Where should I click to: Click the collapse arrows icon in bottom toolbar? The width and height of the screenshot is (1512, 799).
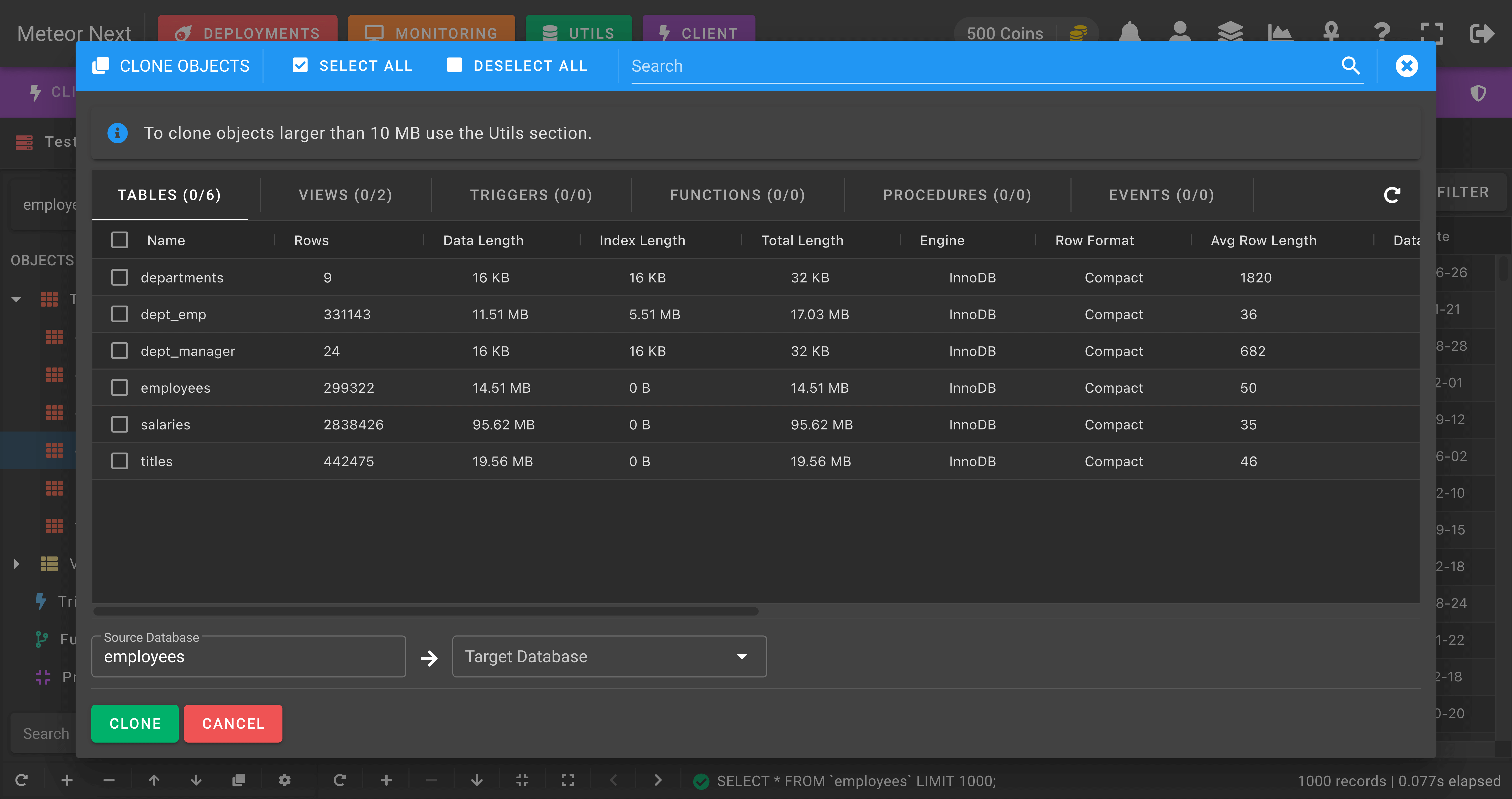(x=522, y=780)
